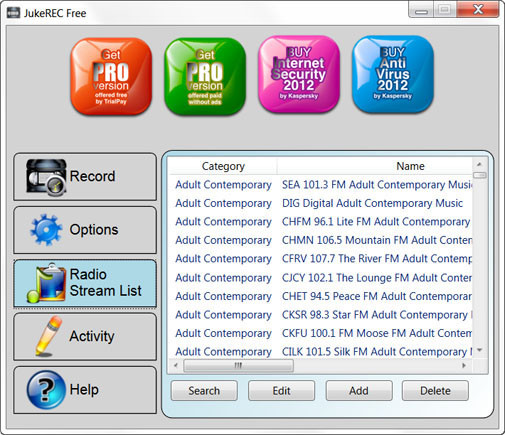
Task: Go to the Activity section label
Action: (x=92, y=336)
